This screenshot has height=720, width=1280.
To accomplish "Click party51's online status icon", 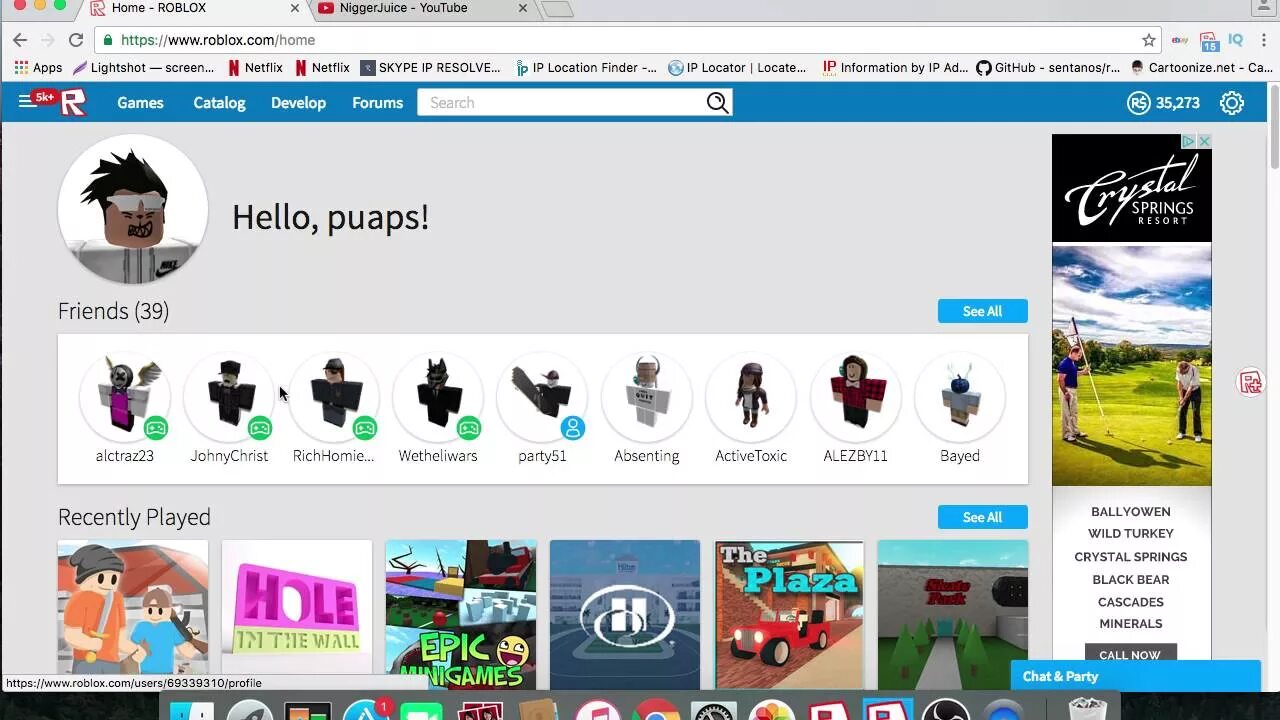I will [573, 428].
